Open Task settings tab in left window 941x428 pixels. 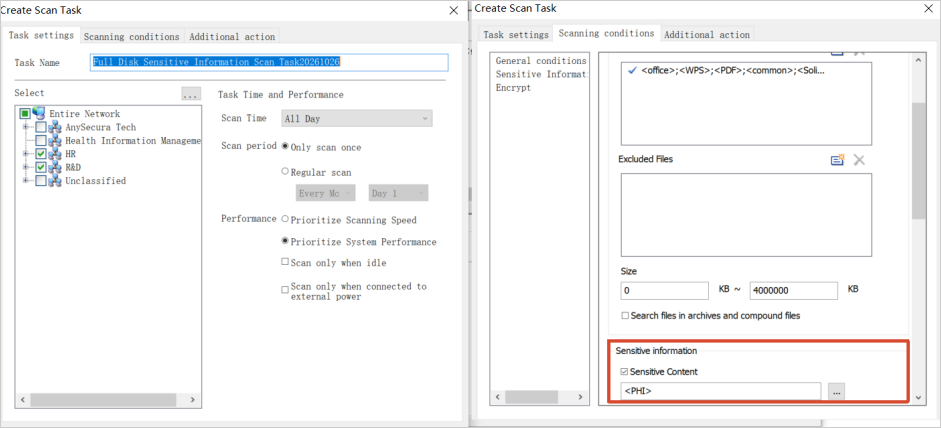click(41, 35)
